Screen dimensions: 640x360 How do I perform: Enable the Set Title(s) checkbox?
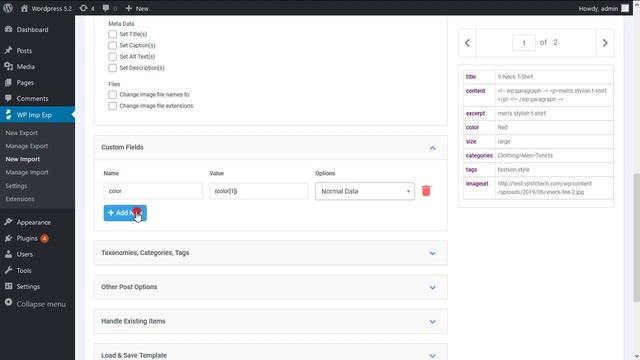(x=113, y=34)
